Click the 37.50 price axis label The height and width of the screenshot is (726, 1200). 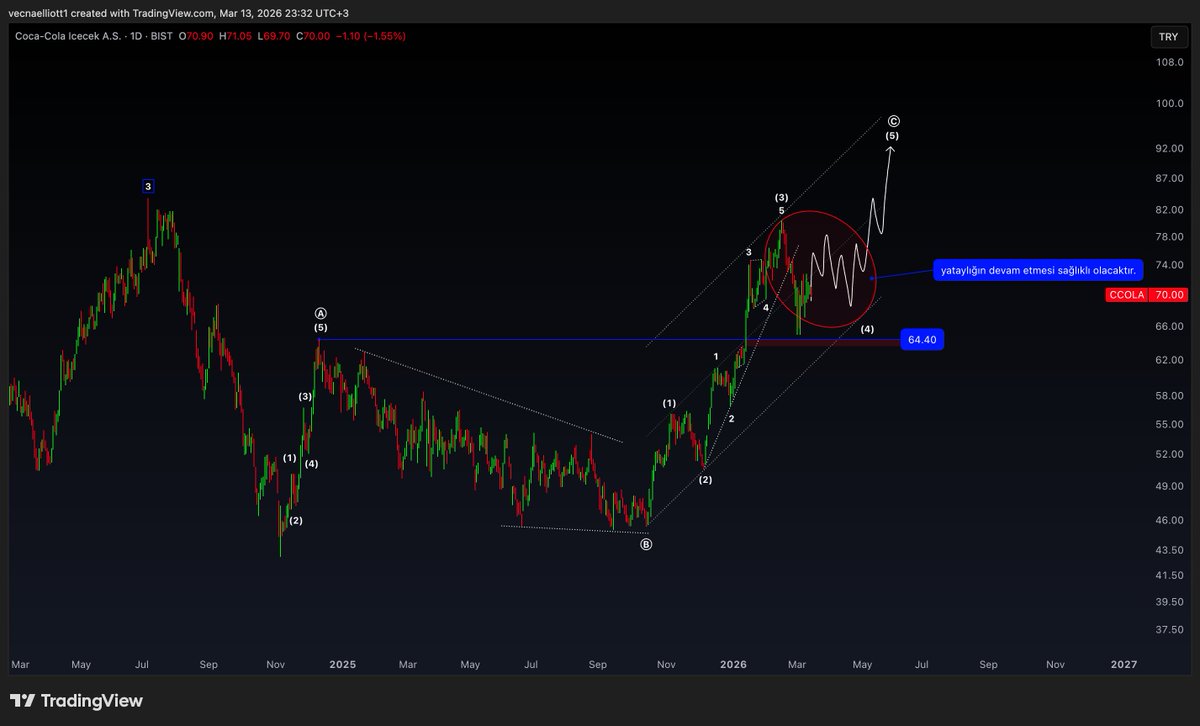point(1169,630)
